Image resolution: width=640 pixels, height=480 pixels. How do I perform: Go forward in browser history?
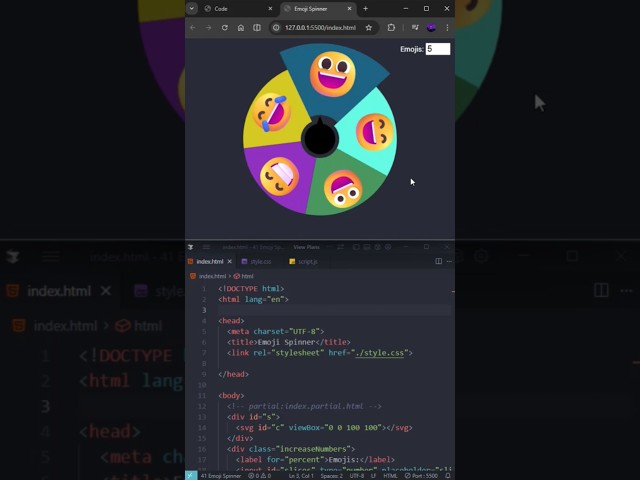tap(209, 27)
